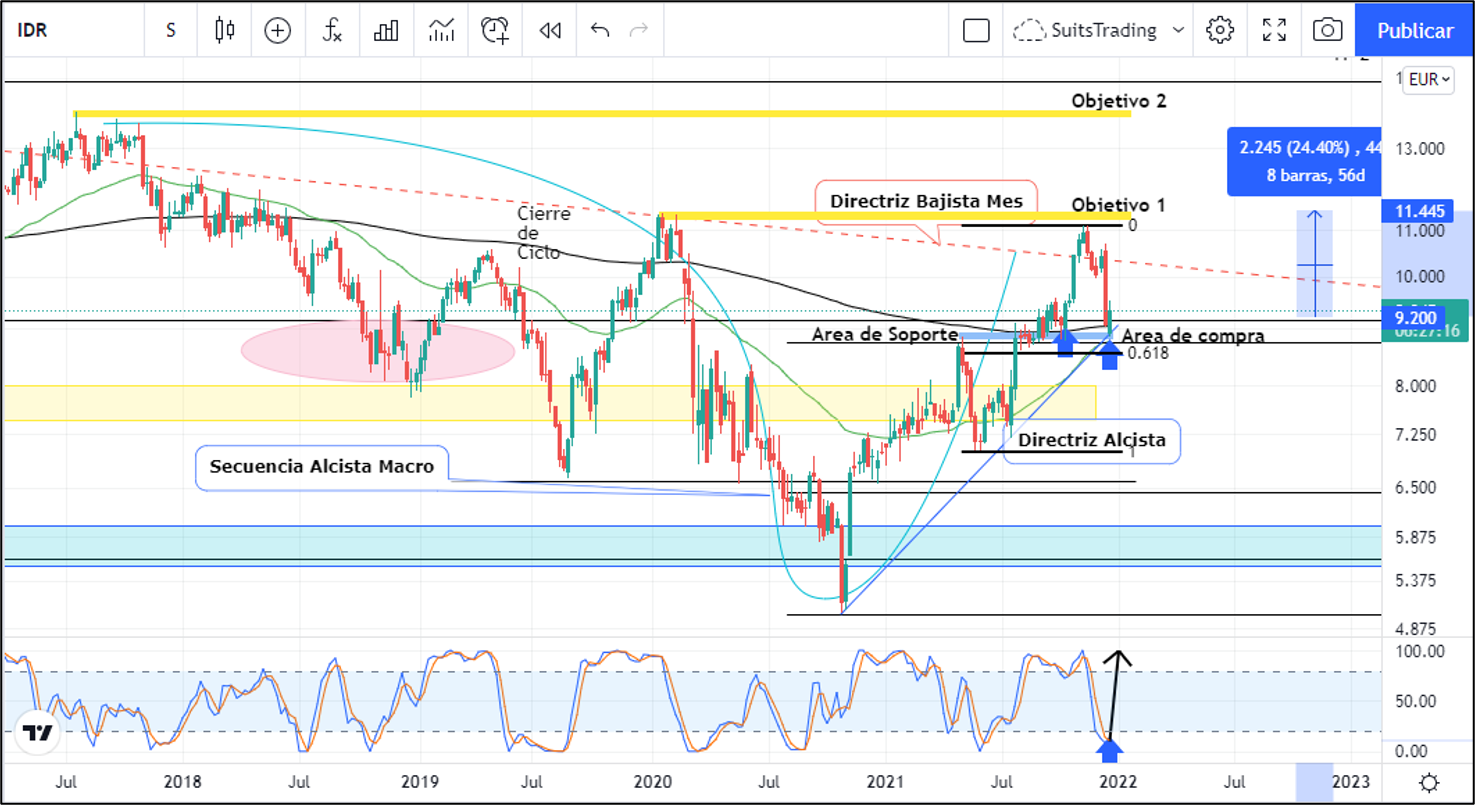Create an alert with the alarm clock icon
This screenshot has height=806, width=1476.
click(x=495, y=30)
